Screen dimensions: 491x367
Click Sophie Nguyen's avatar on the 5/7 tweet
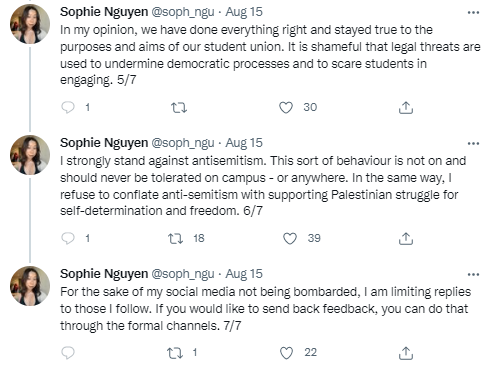tap(30, 24)
